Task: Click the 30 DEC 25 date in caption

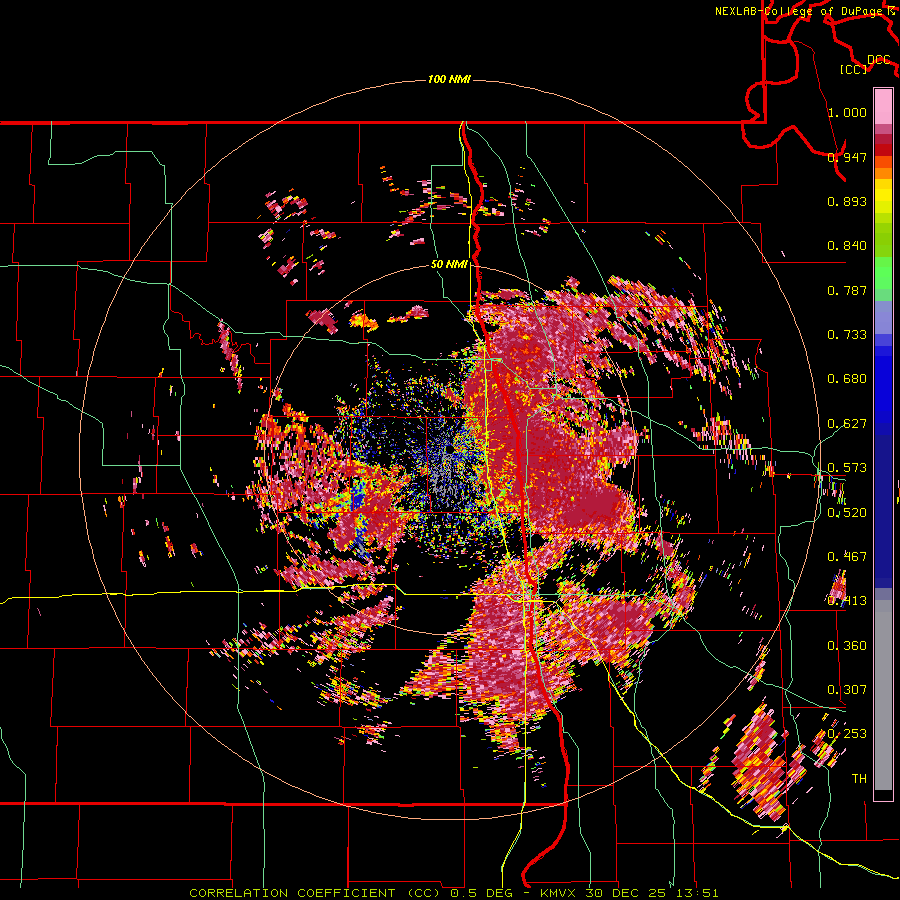Action: [624, 893]
